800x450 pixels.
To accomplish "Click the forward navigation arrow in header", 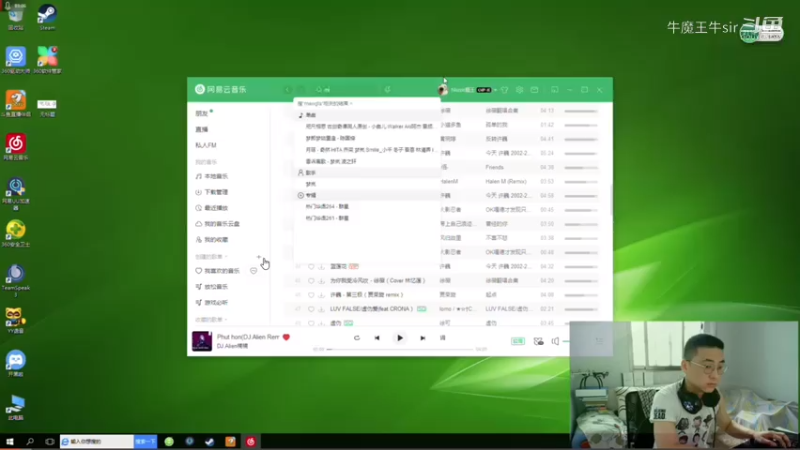I will [x=301, y=90].
